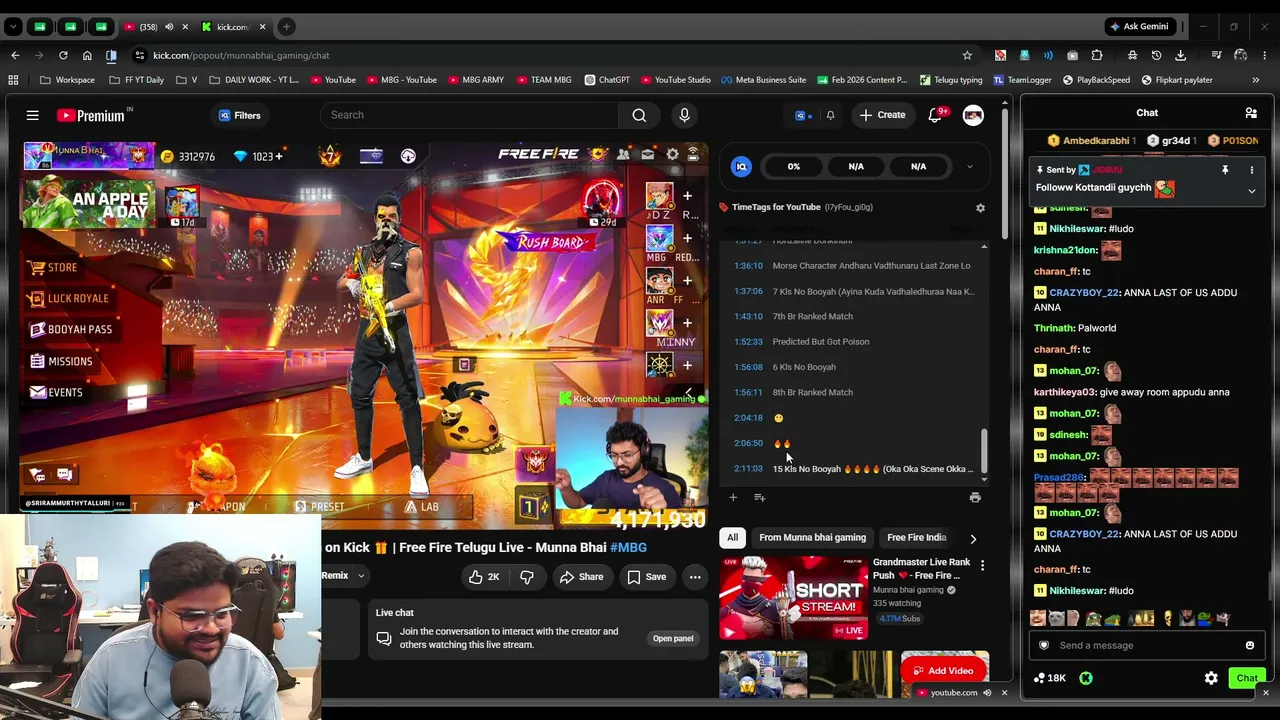This screenshot has width=1280, height=720.
Task: Open options for Grandmaster Live Rank video
Action: tap(982, 567)
